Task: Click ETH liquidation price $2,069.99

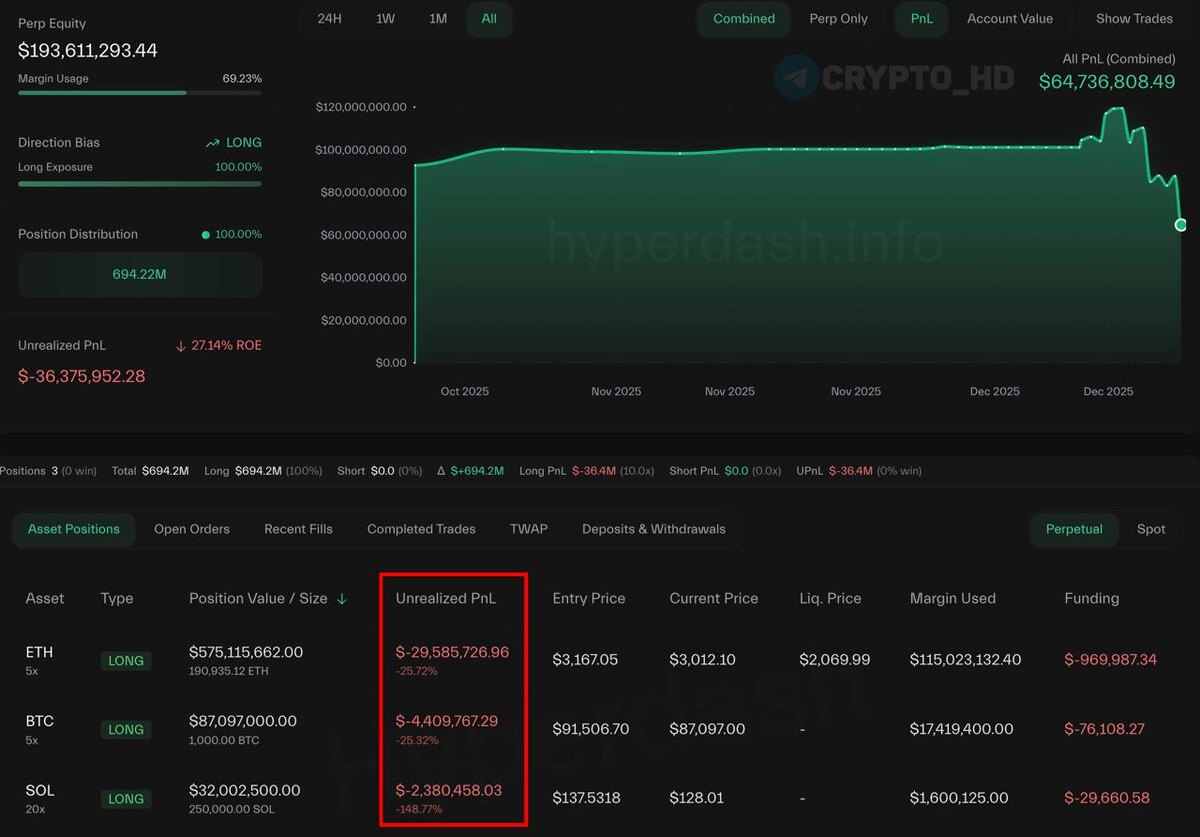Action: coord(834,660)
